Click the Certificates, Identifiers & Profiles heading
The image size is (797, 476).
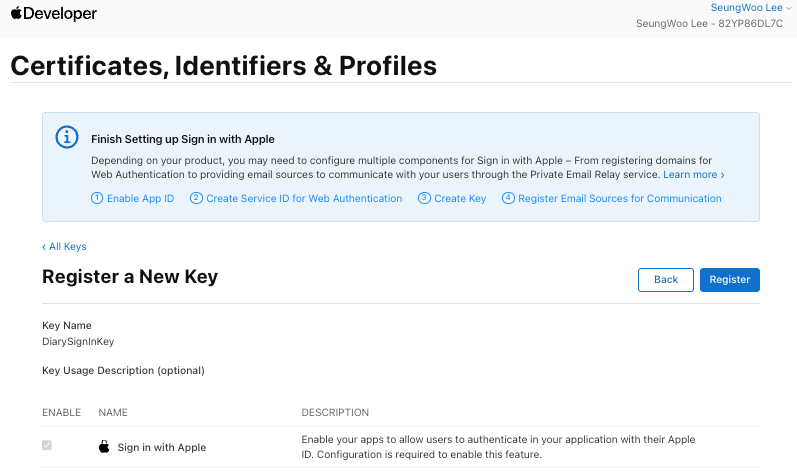224,66
